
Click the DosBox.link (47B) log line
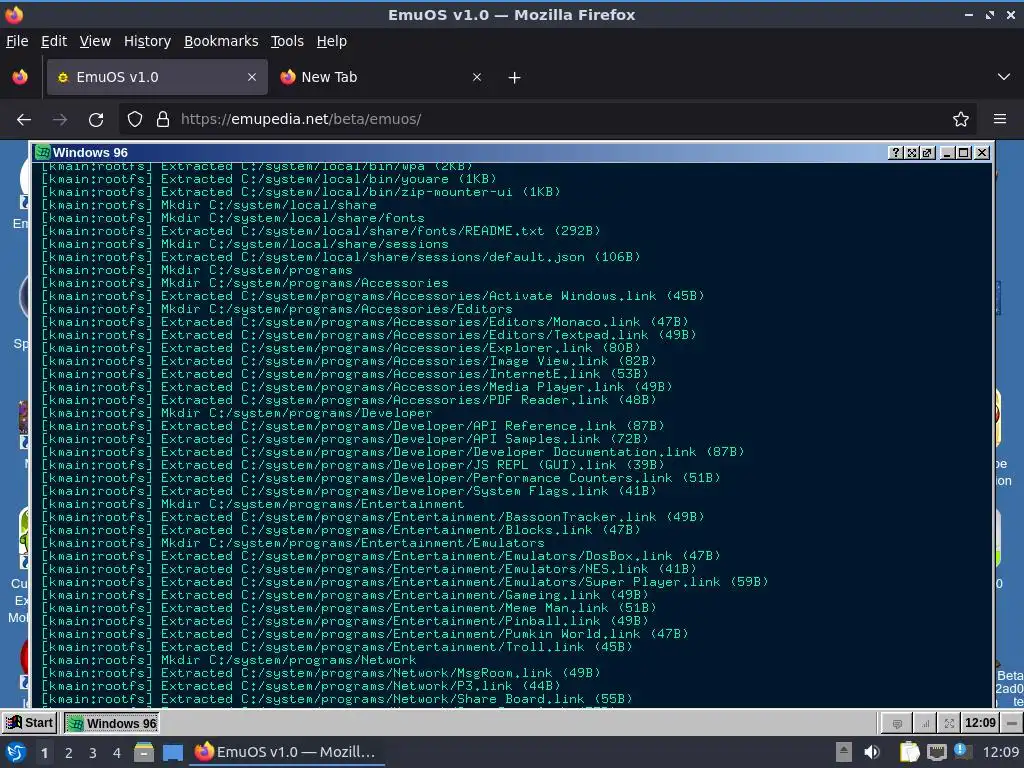click(x=381, y=556)
